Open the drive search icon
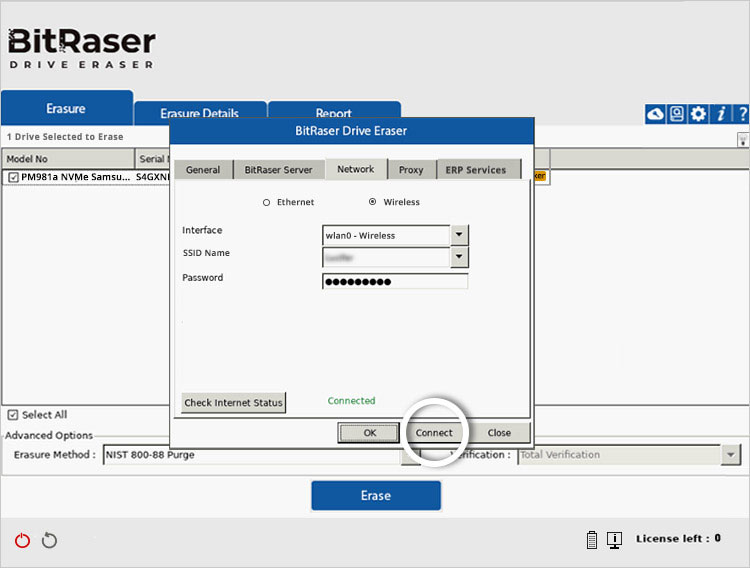The width and height of the screenshot is (750, 568). (x=677, y=114)
